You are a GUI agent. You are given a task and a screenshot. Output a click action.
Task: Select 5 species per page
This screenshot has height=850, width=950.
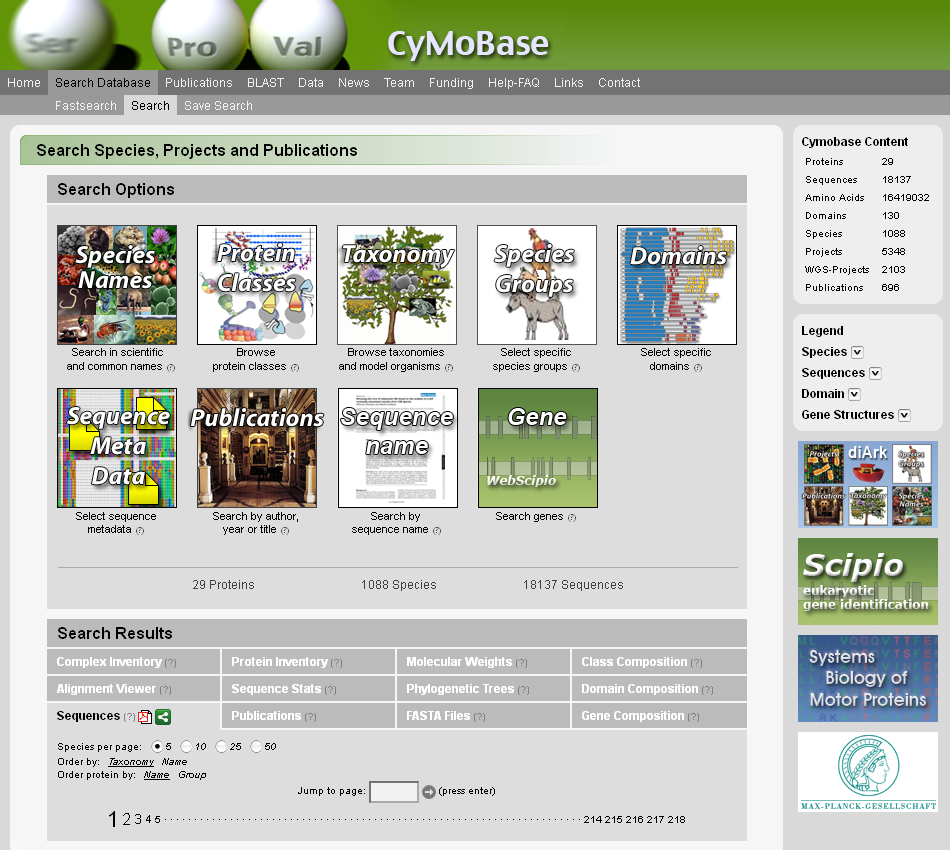click(158, 746)
